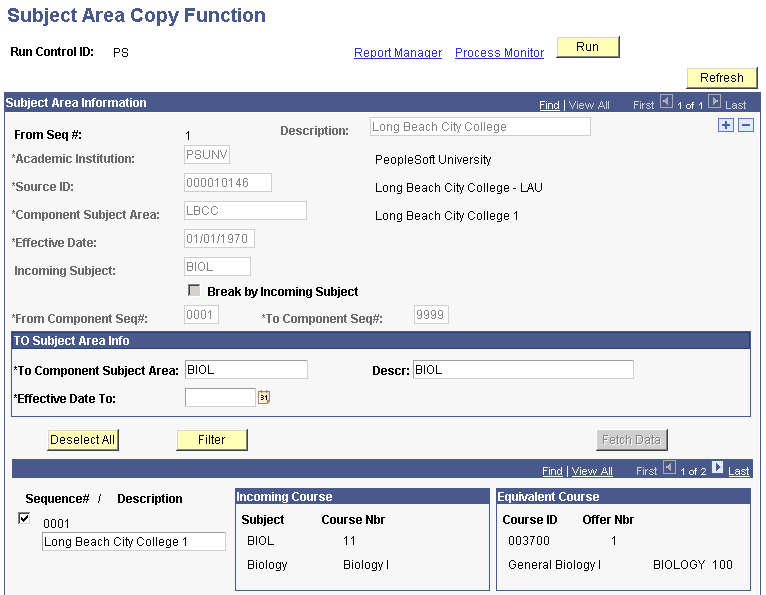Click Academic Institution field PSUNV
Viewport: 766px width, 595px height.
[x=207, y=155]
